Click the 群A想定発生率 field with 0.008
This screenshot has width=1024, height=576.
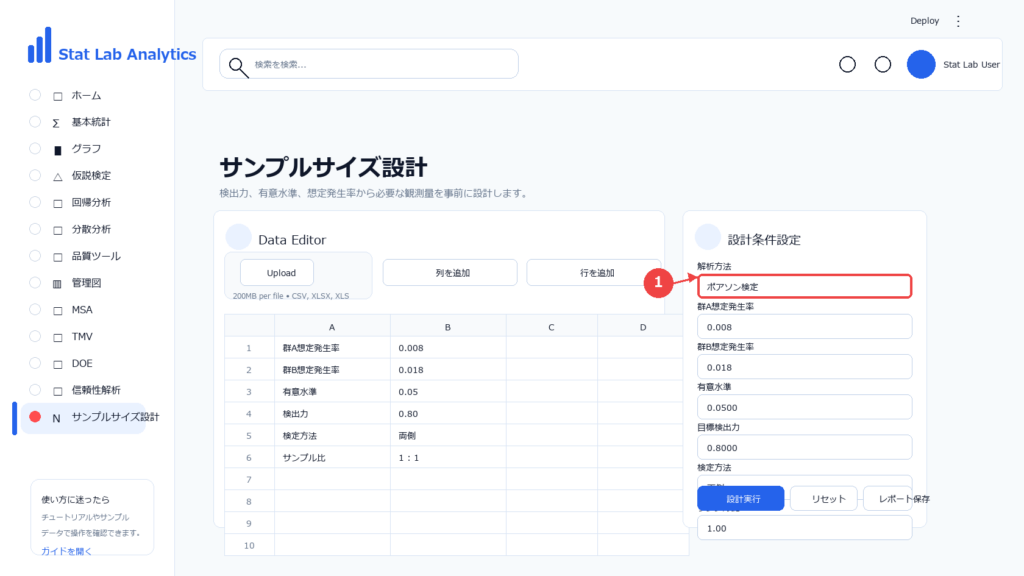[805, 327]
